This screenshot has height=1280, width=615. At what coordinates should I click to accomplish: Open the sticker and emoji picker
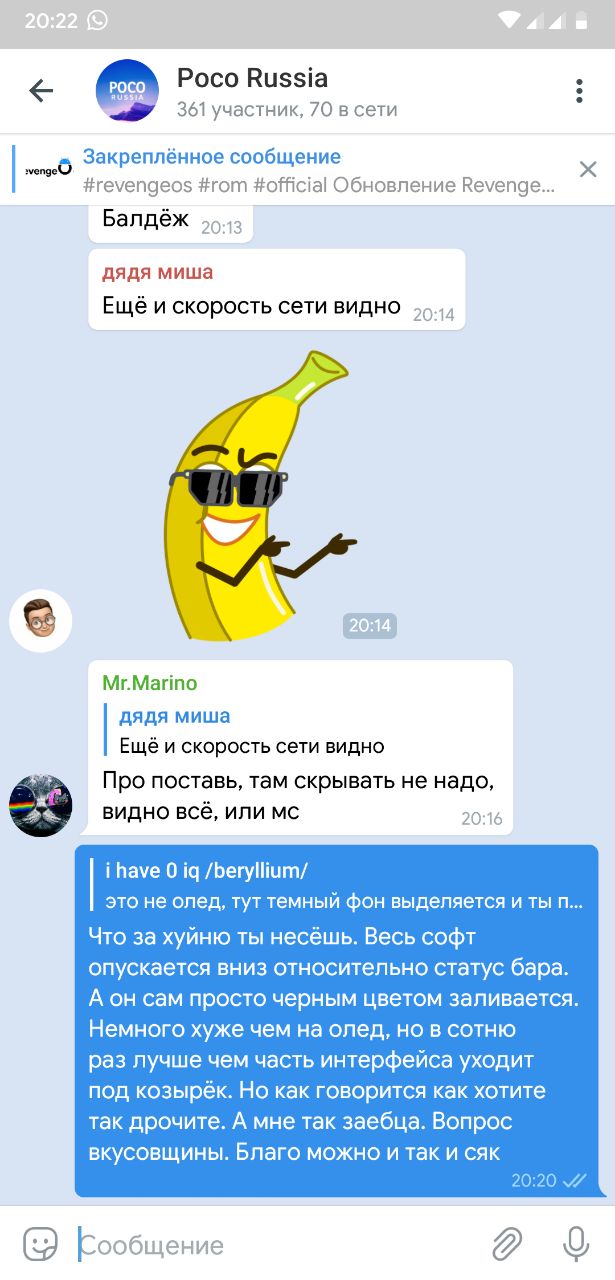[41, 1244]
